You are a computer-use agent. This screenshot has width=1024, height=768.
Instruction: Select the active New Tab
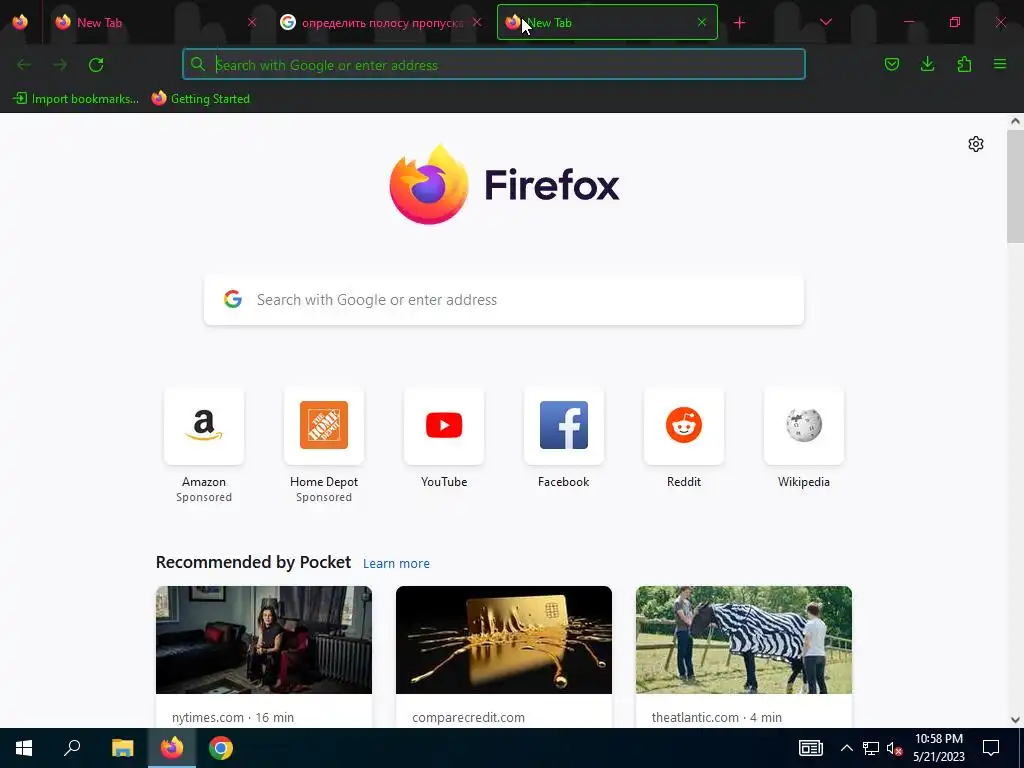click(607, 22)
